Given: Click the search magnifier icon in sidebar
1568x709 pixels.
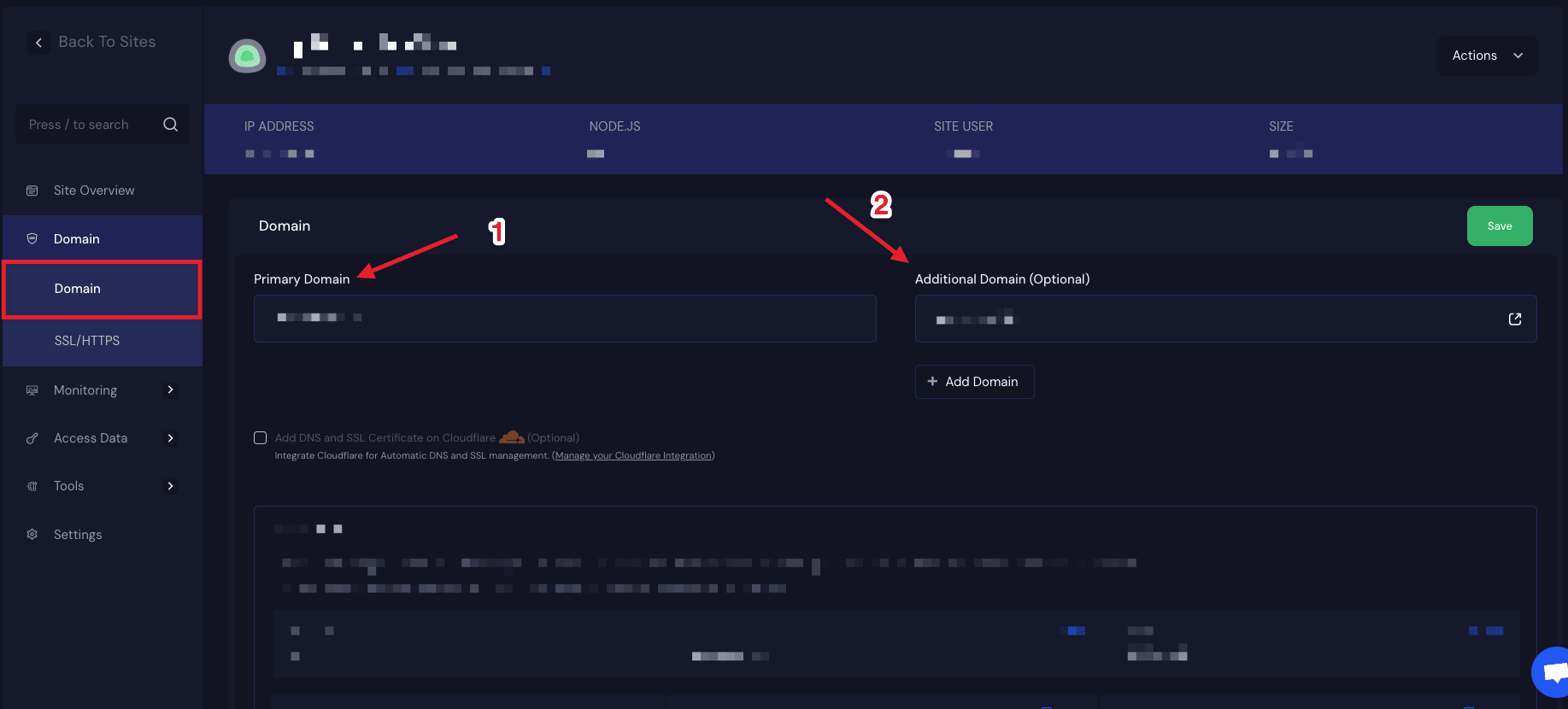Looking at the screenshot, I should [171, 125].
